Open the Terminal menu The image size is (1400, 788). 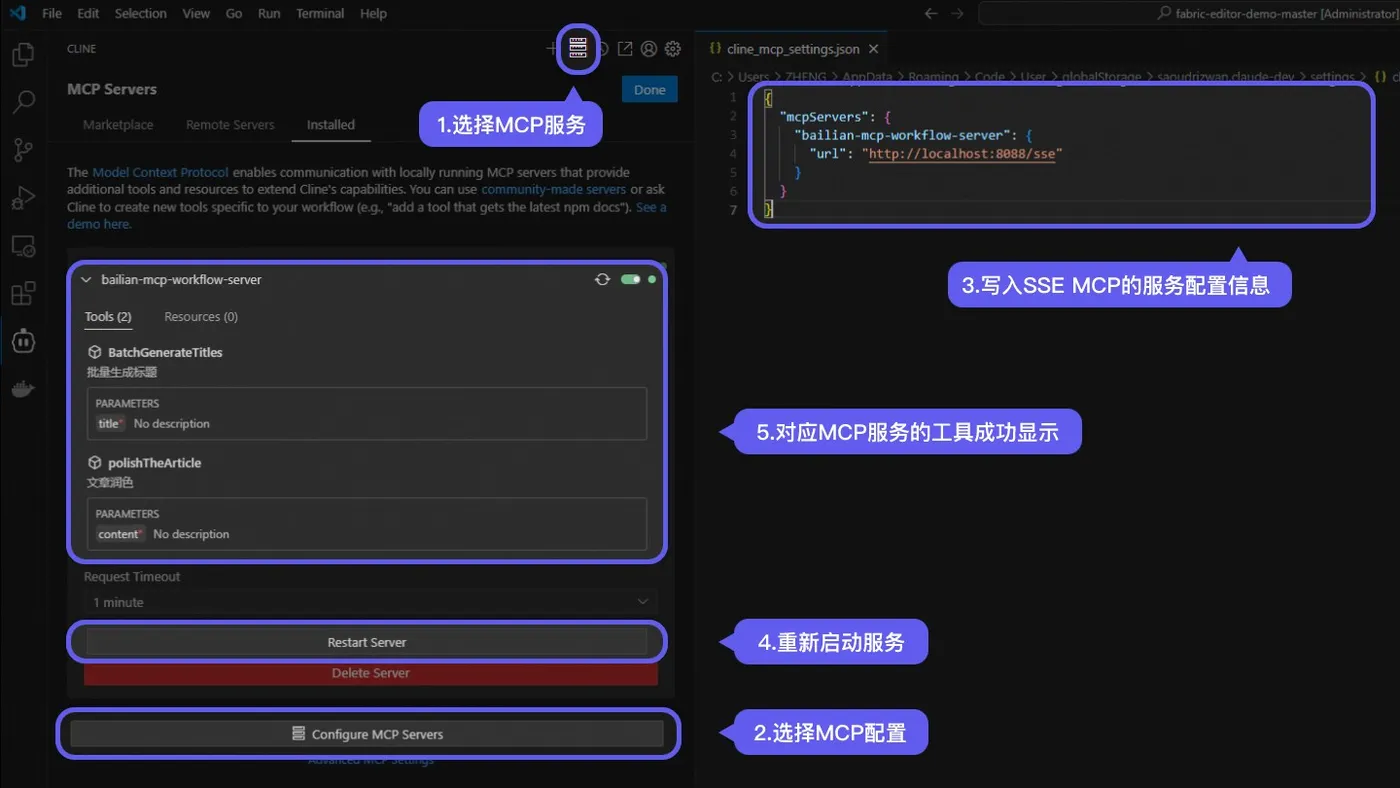coord(320,13)
